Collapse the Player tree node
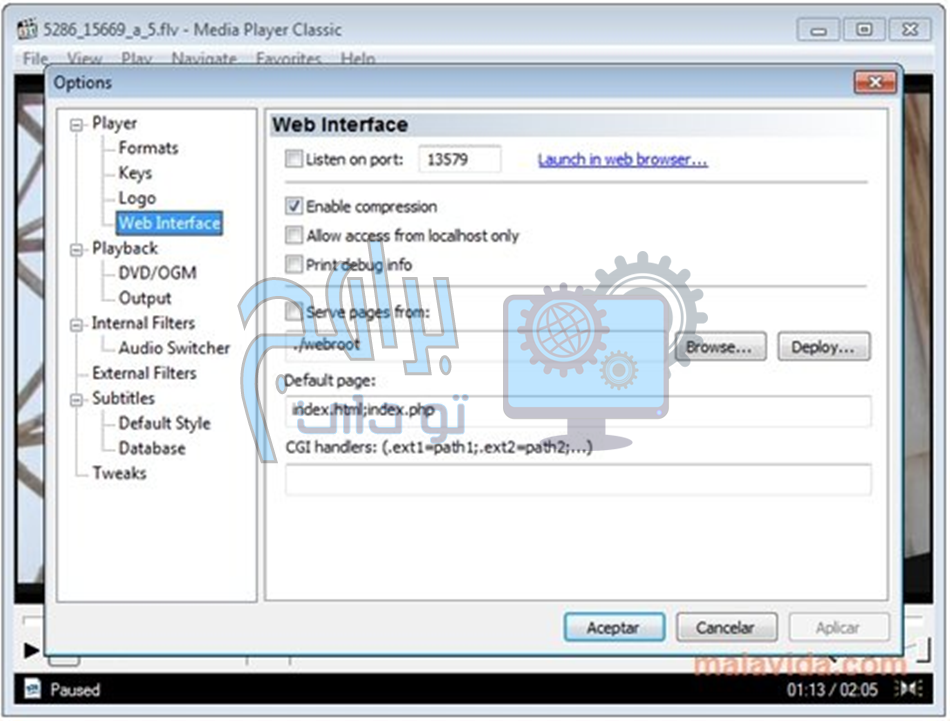 click(77, 124)
